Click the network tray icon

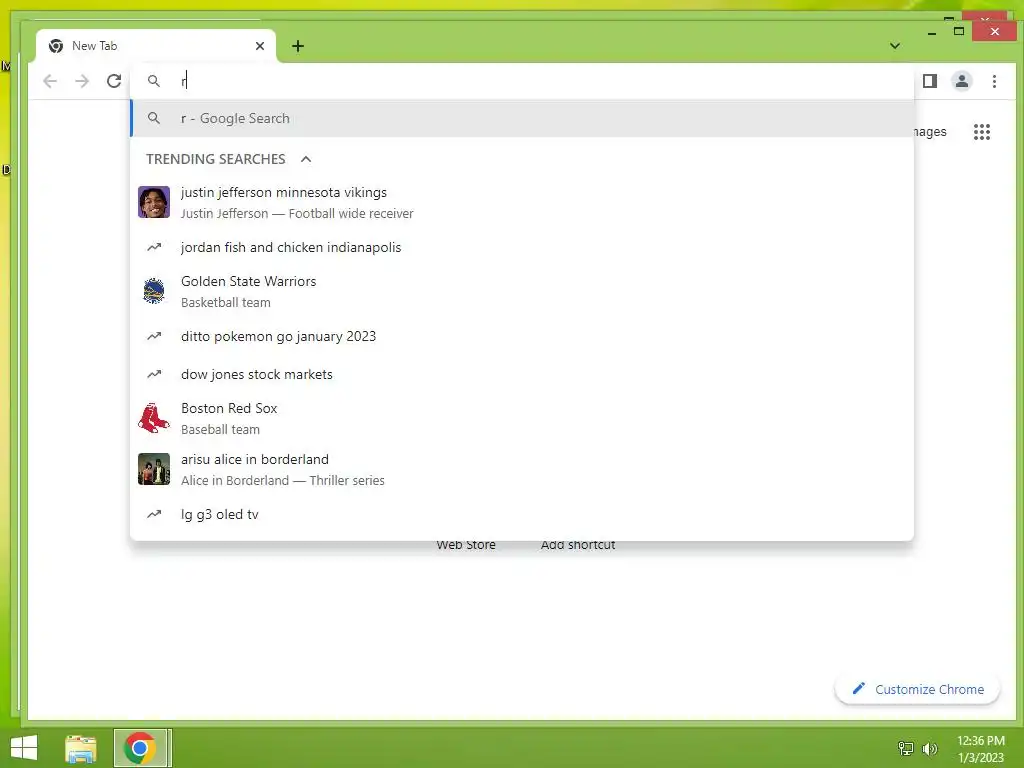(906, 749)
